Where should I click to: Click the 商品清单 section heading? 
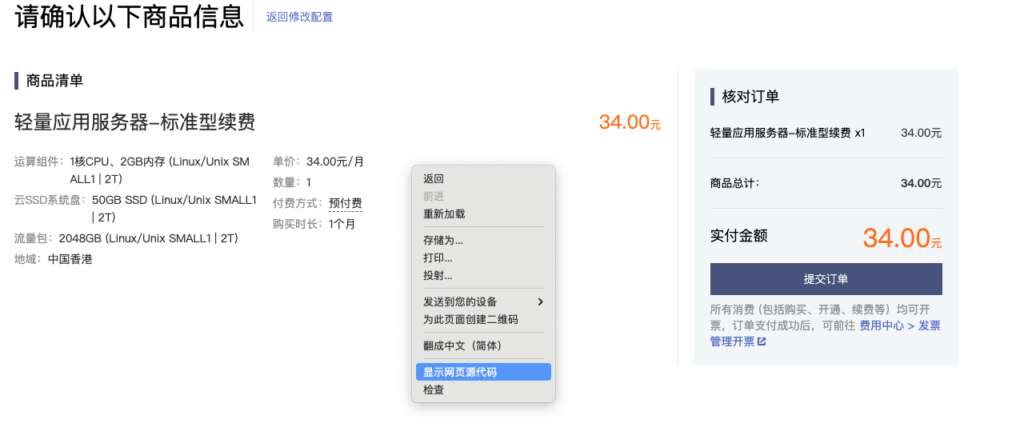tap(55, 81)
